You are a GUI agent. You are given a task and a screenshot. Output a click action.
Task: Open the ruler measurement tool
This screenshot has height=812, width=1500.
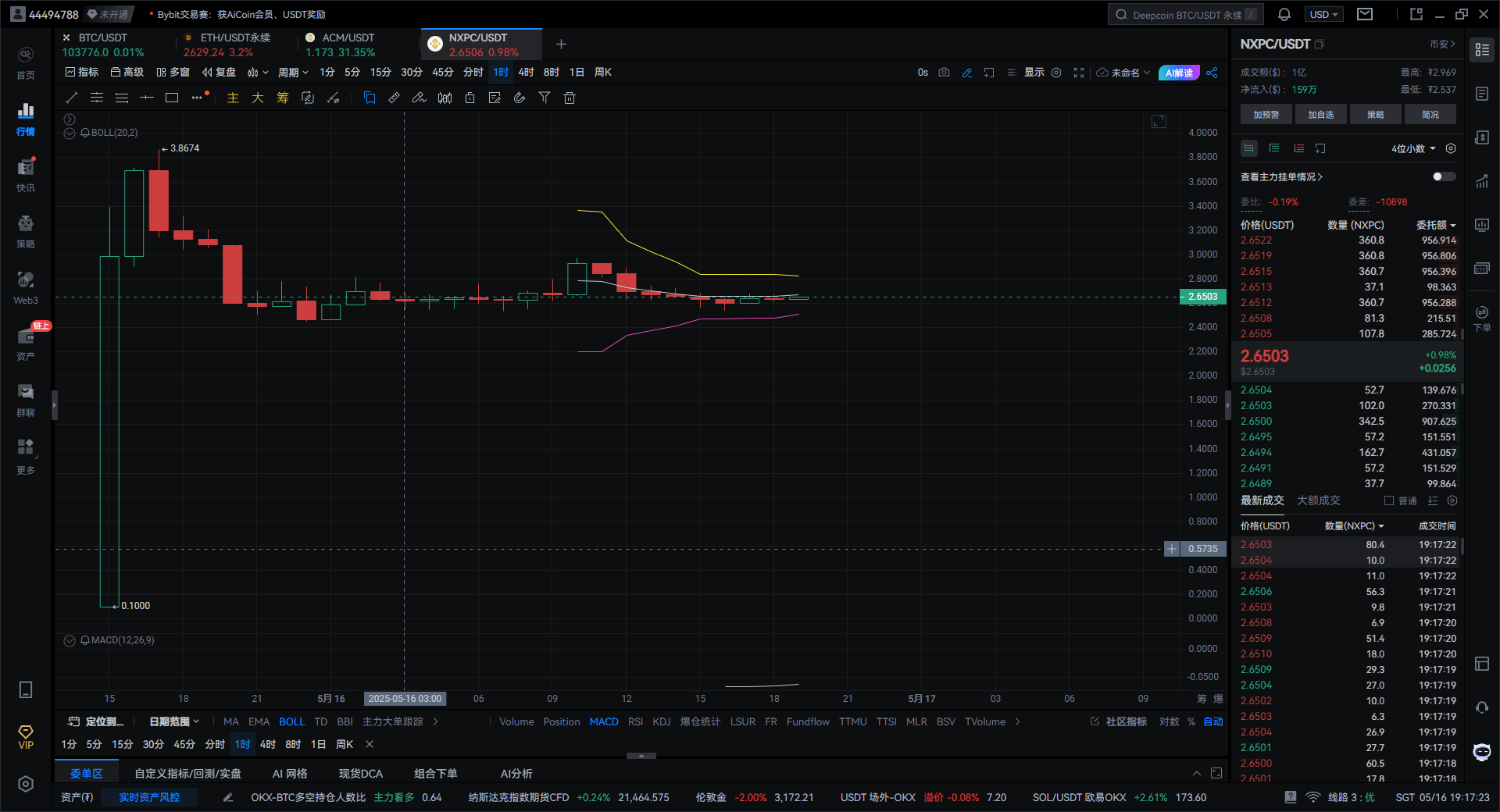(395, 98)
